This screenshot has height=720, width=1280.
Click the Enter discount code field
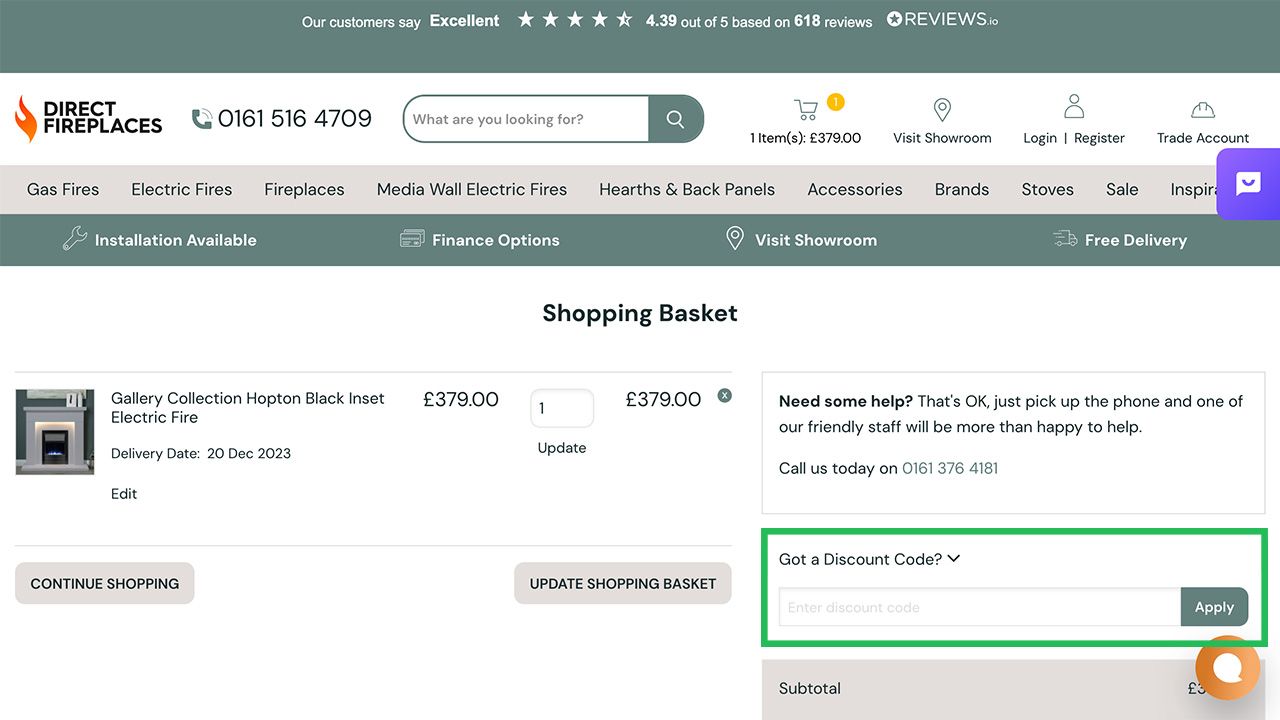pos(979,607)
